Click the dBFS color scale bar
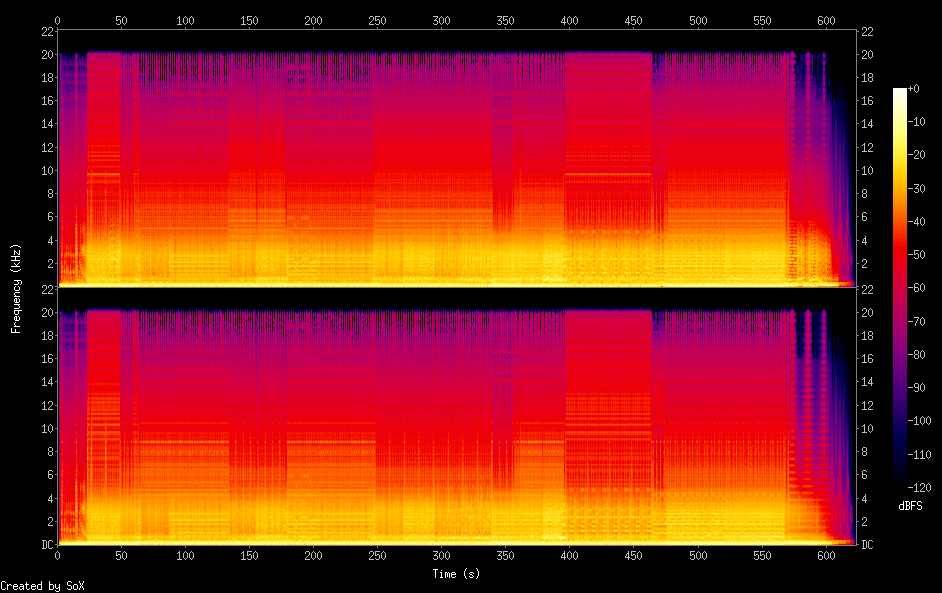 (899, 287)
